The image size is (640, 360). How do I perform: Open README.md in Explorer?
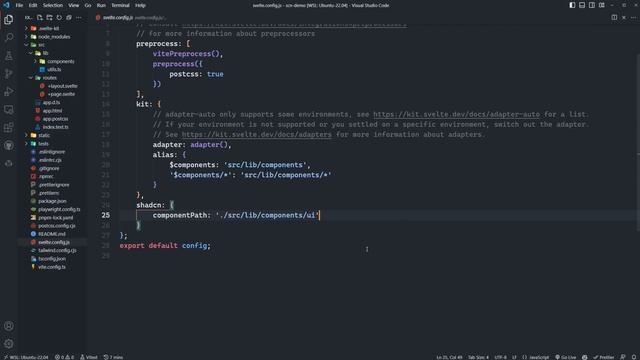[52, 234]
